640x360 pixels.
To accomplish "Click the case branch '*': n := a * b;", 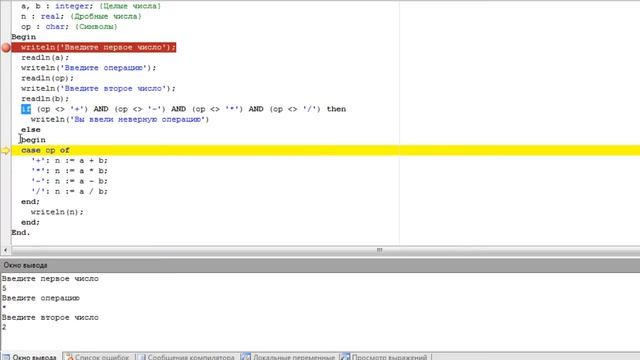I will (x=69, y=171).
